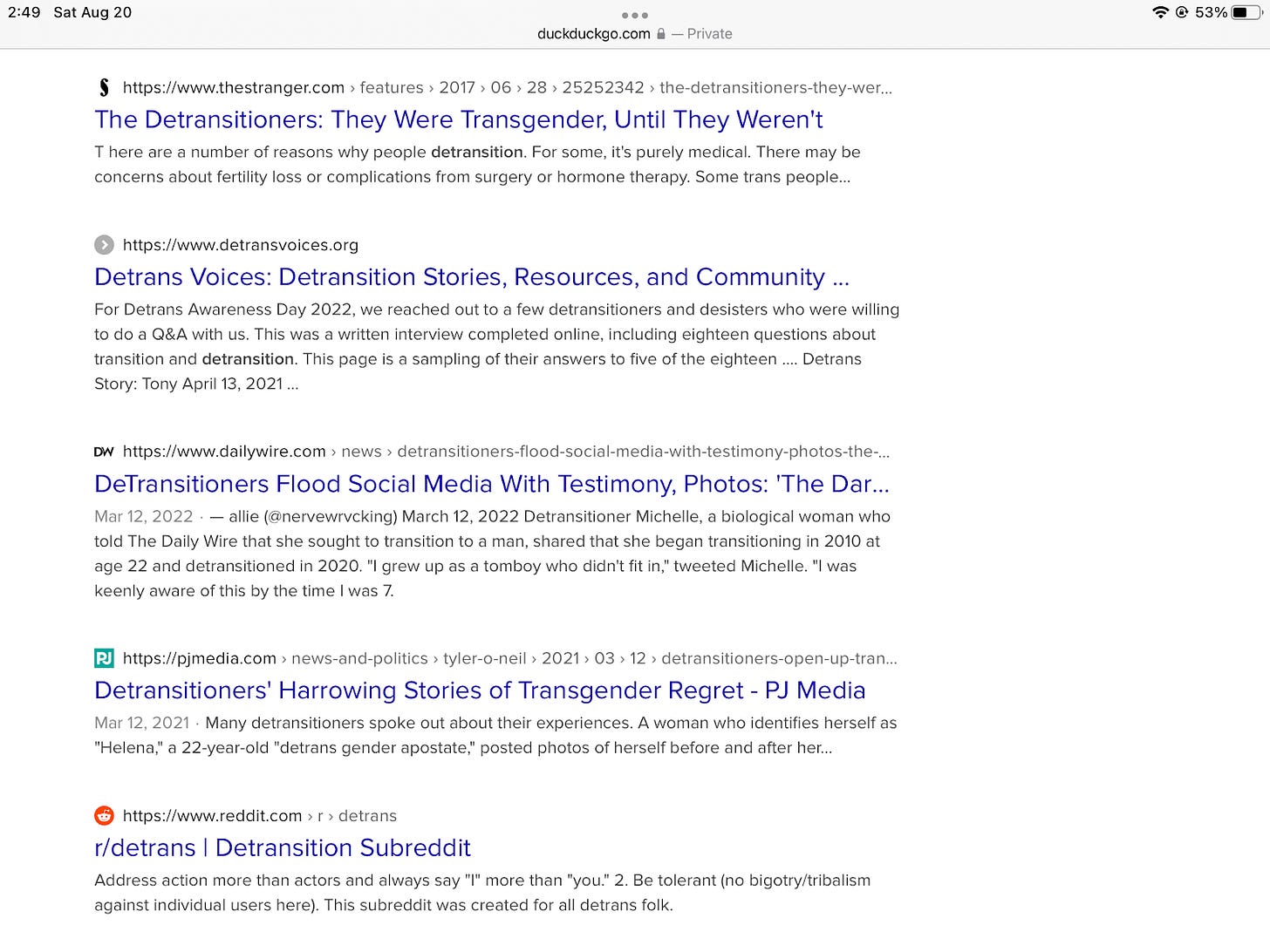
Task: Tap the 'Private' browsing label
Action: coord(710,33)
